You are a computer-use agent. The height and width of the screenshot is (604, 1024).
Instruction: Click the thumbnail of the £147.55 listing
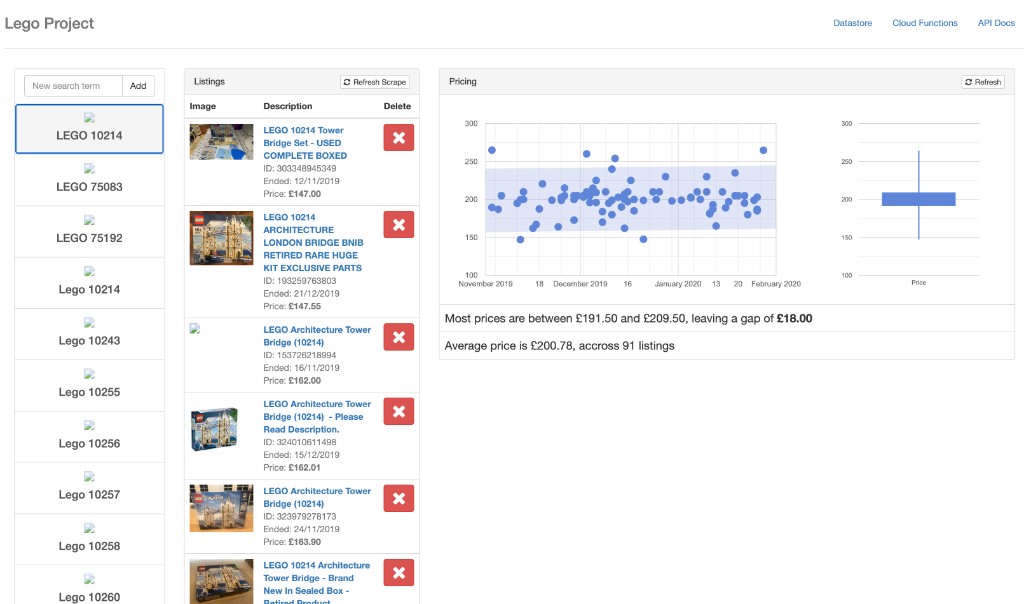point(221,238)
